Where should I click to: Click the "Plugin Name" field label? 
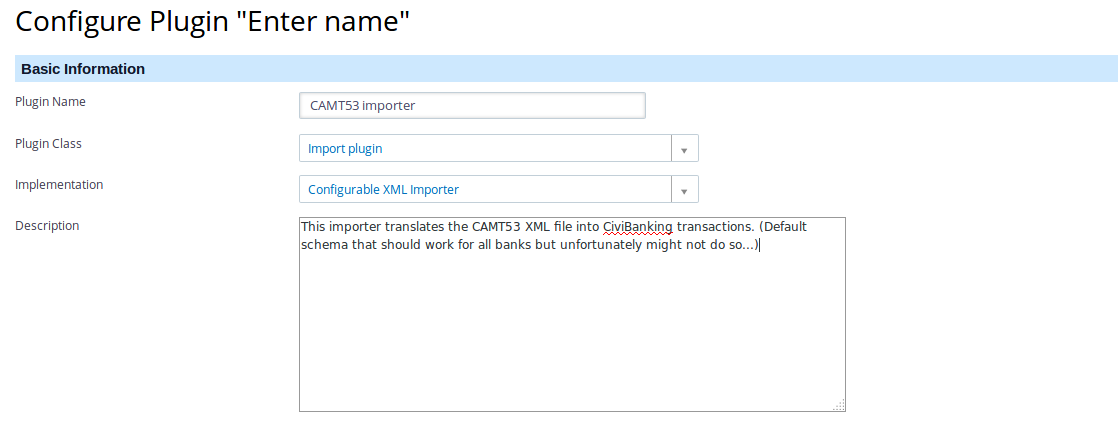point(50,102)
